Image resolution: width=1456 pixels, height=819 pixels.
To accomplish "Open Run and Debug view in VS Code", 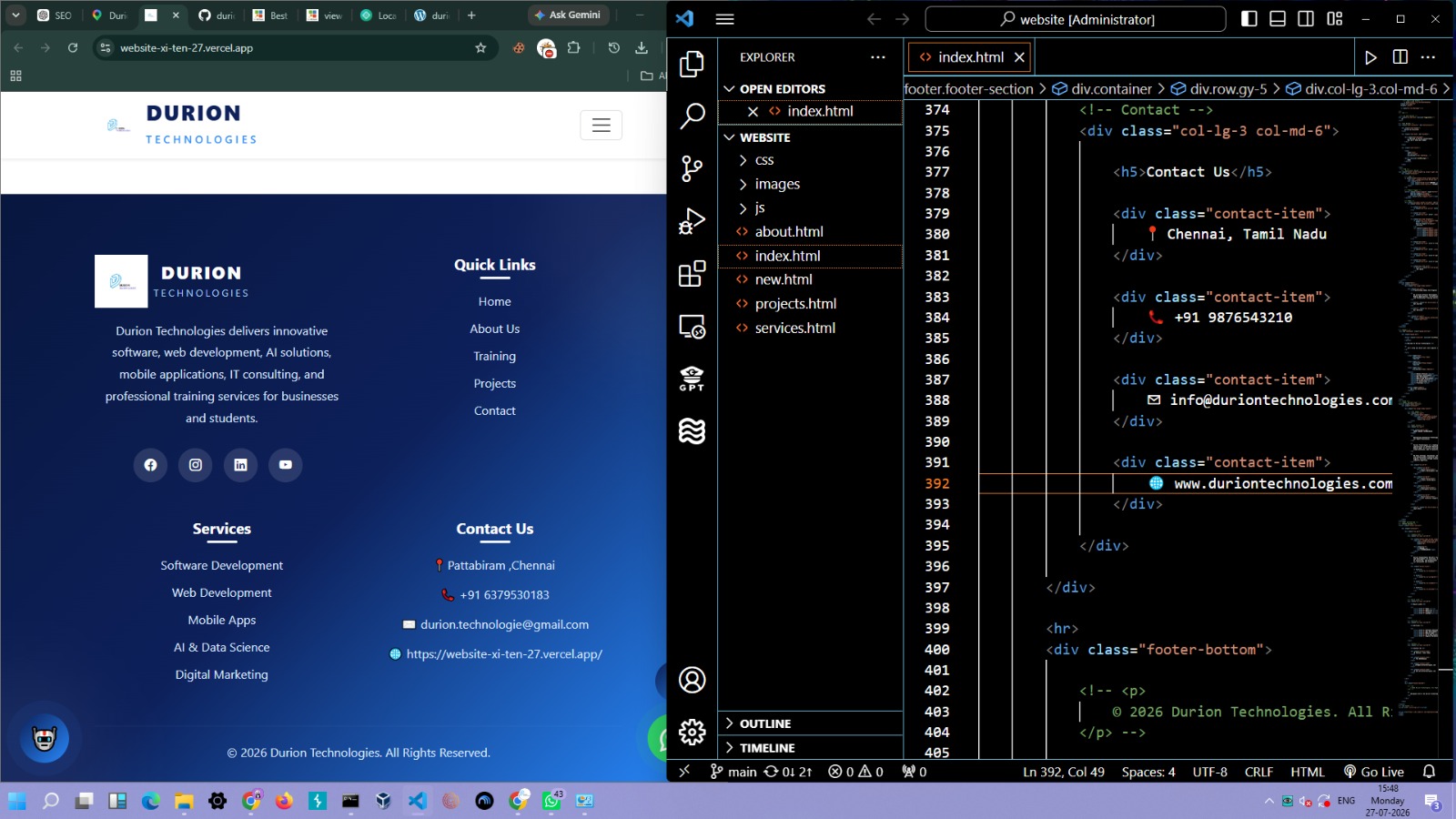I will [x=692, y=221].
